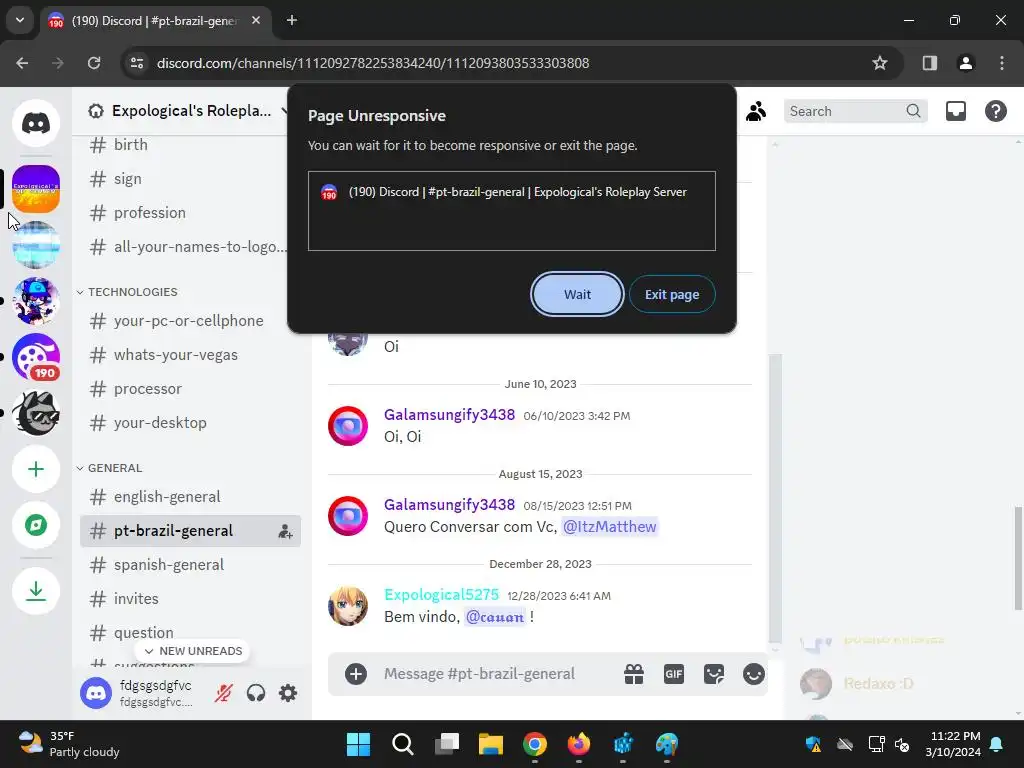This screenshot has height=768, width=1024.
Task: Reload the page in Chrome
Action: [x=94, y=63]
